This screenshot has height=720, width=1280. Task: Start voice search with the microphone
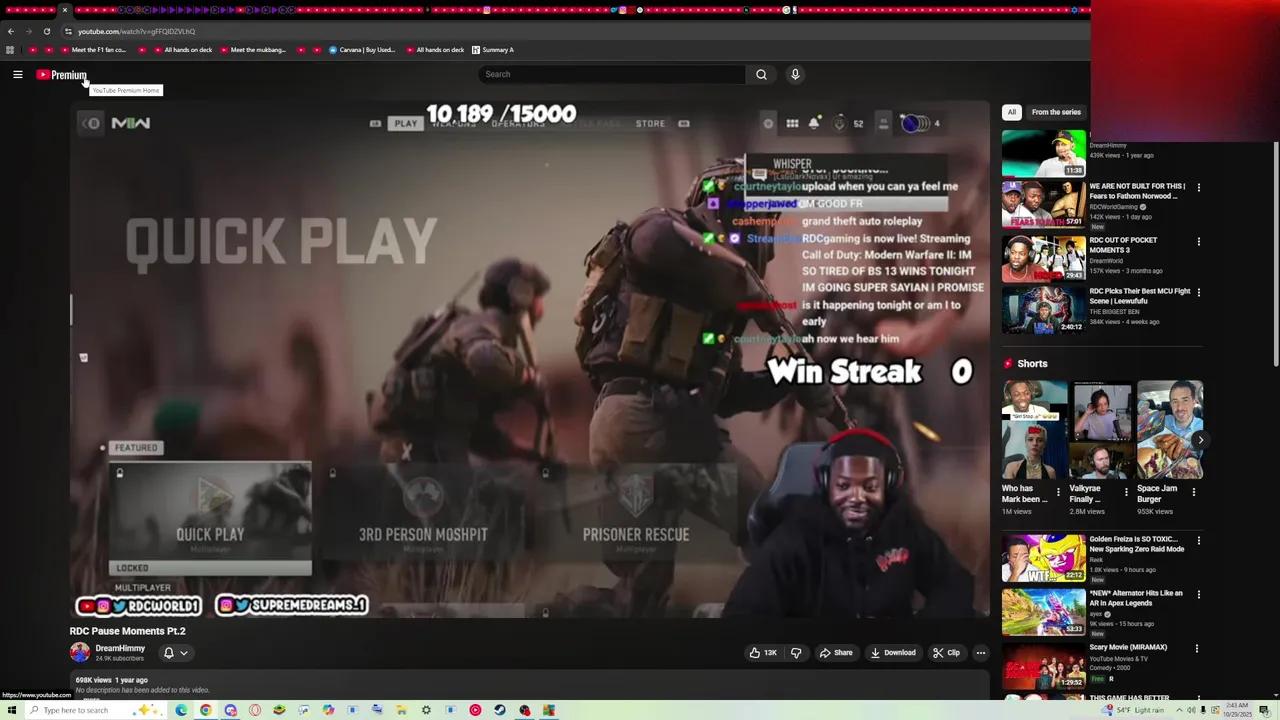[x=795, y=74]
